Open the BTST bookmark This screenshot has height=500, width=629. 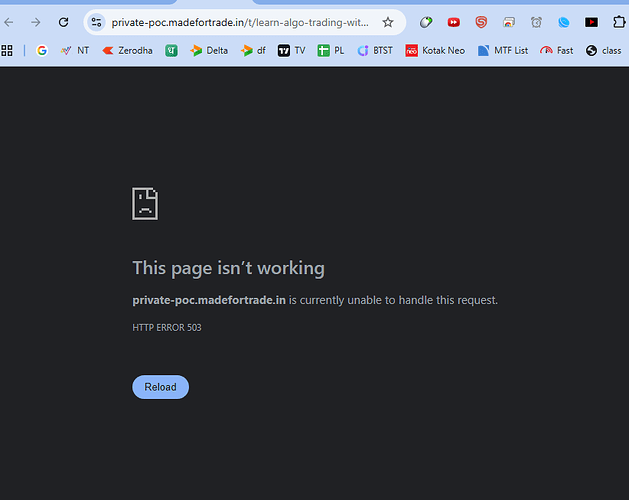(375, 50)
